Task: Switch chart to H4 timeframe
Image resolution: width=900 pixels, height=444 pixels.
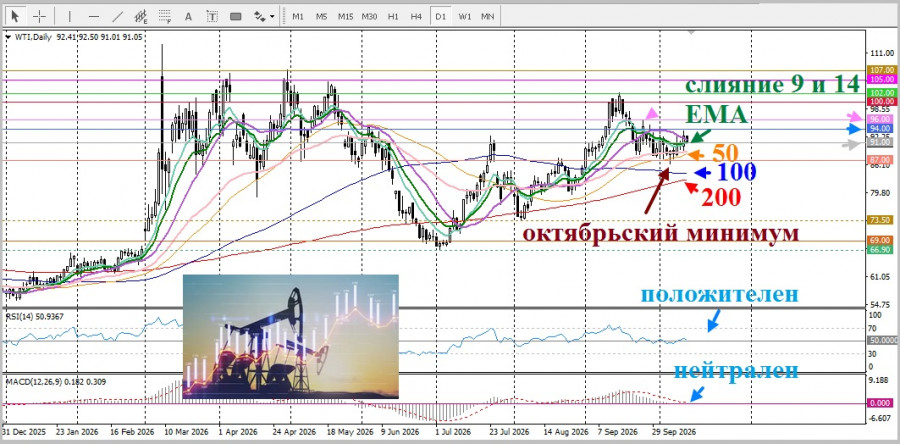Action: point(417,16)
